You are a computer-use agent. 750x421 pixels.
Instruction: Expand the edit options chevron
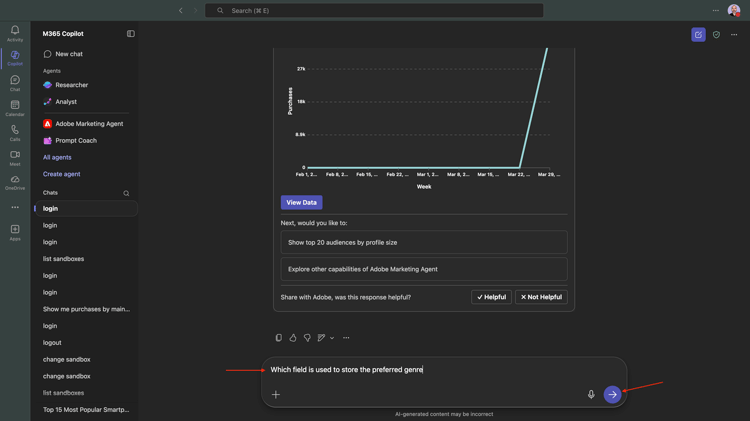(332, 338)
